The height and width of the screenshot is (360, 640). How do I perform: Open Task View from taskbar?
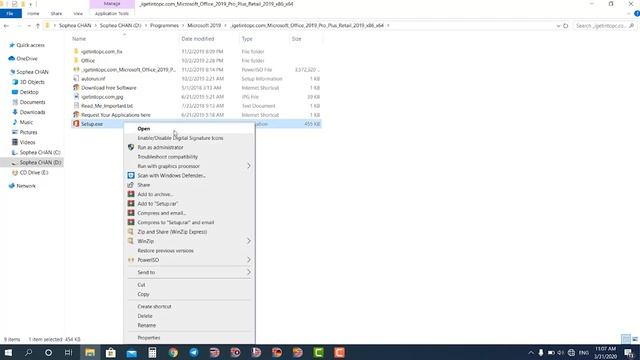69,352
